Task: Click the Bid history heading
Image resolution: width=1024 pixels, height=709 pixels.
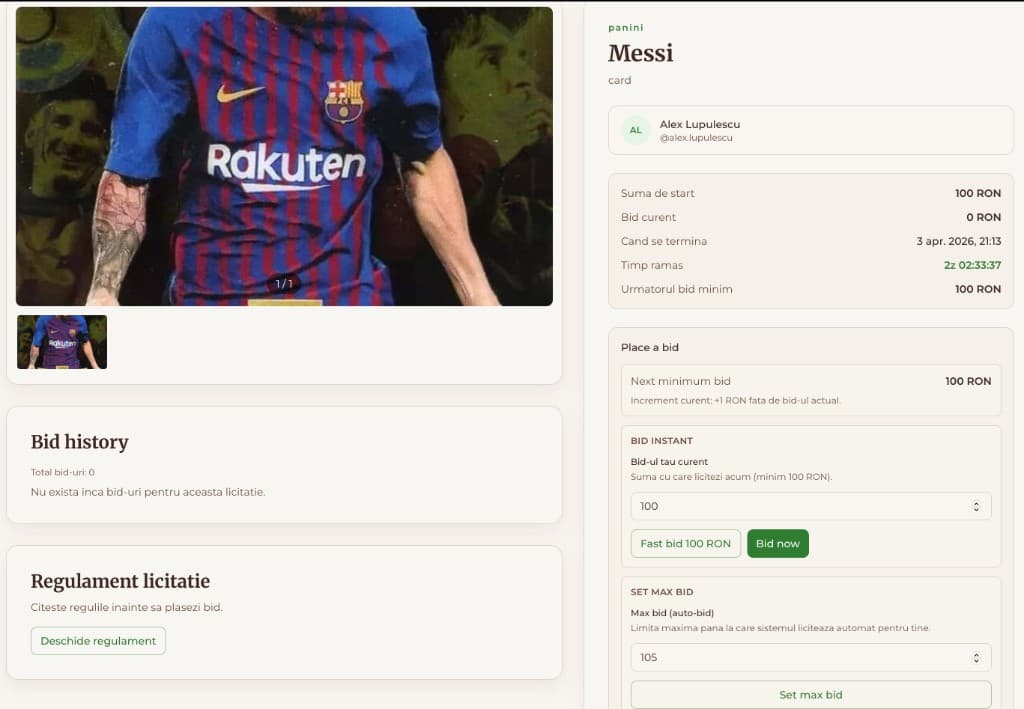Action: (x=79, y=442)
